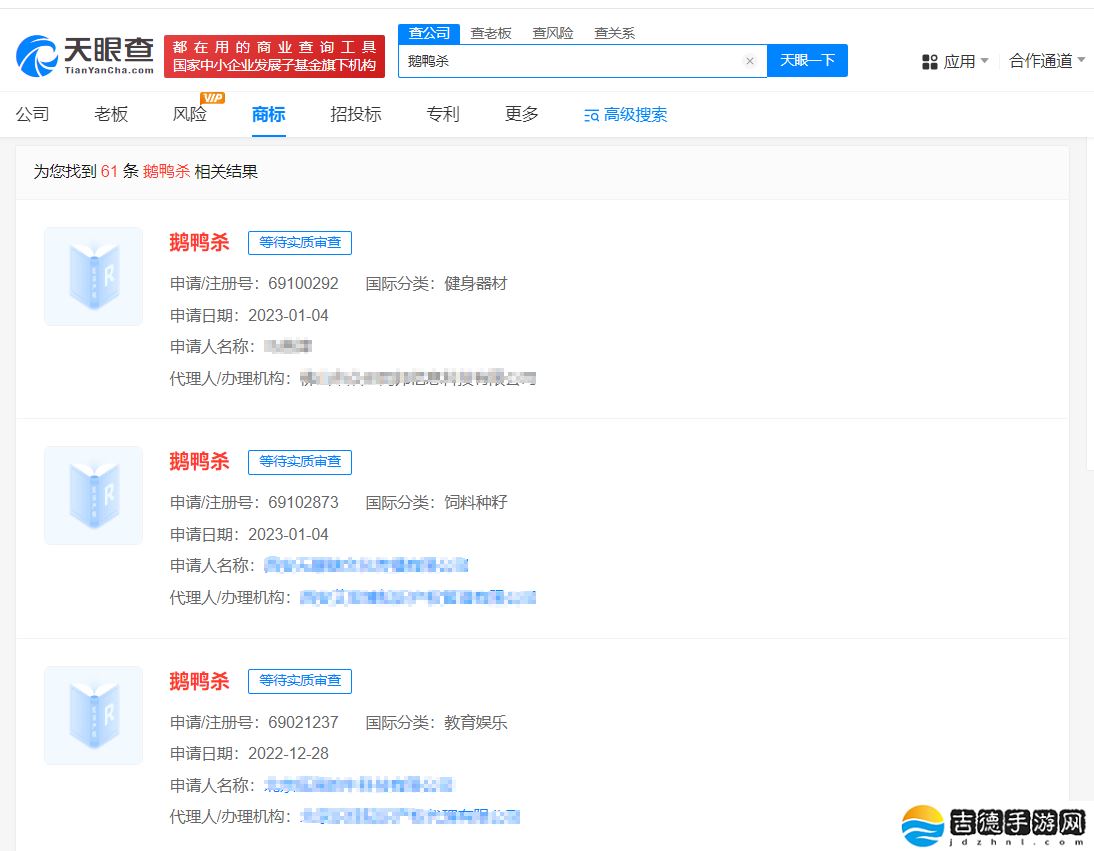
Task: Select the 查老板 search mode tab
Action: 491,33
